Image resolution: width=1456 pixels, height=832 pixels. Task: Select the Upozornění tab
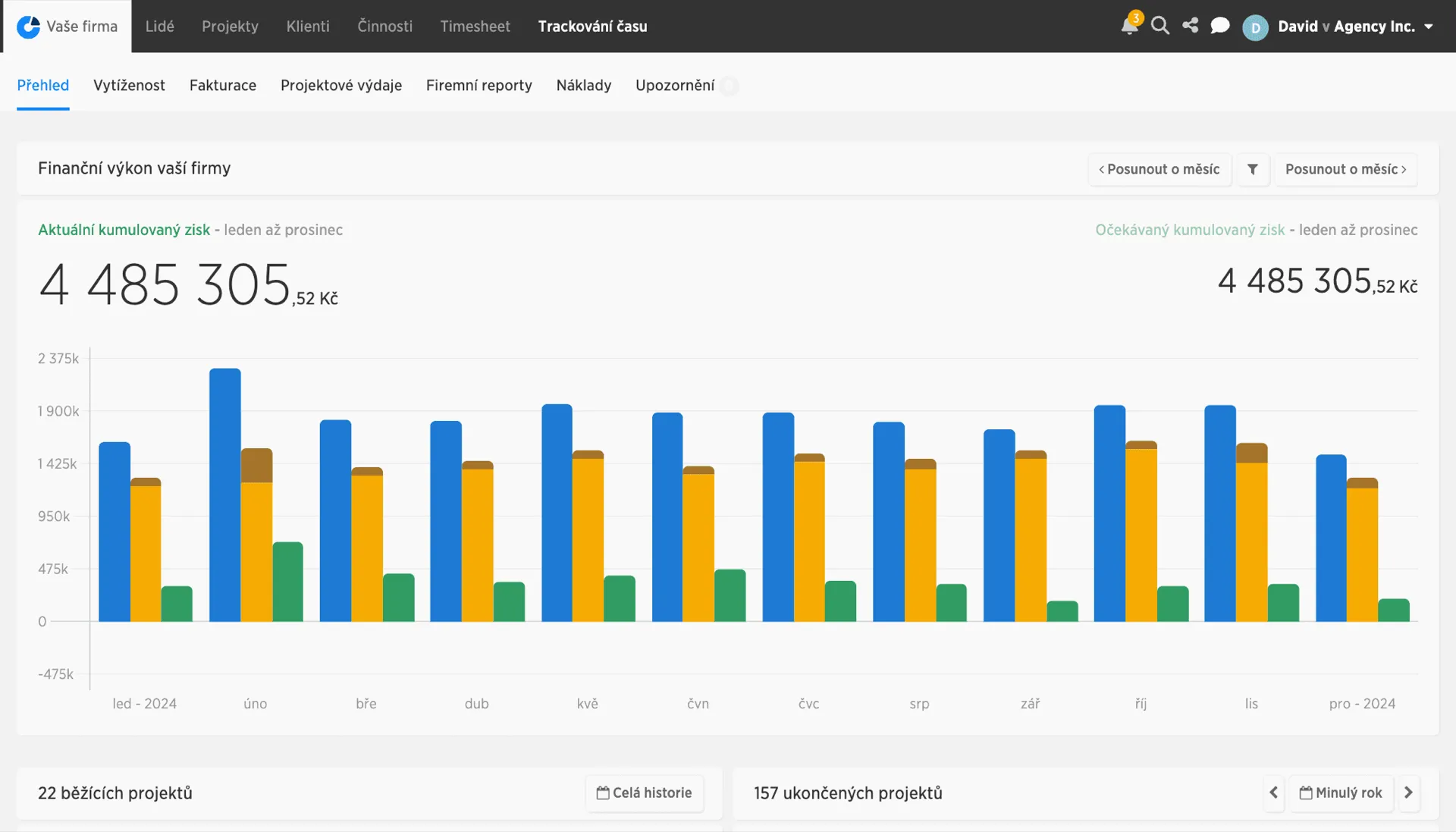[x=675, y=85]
